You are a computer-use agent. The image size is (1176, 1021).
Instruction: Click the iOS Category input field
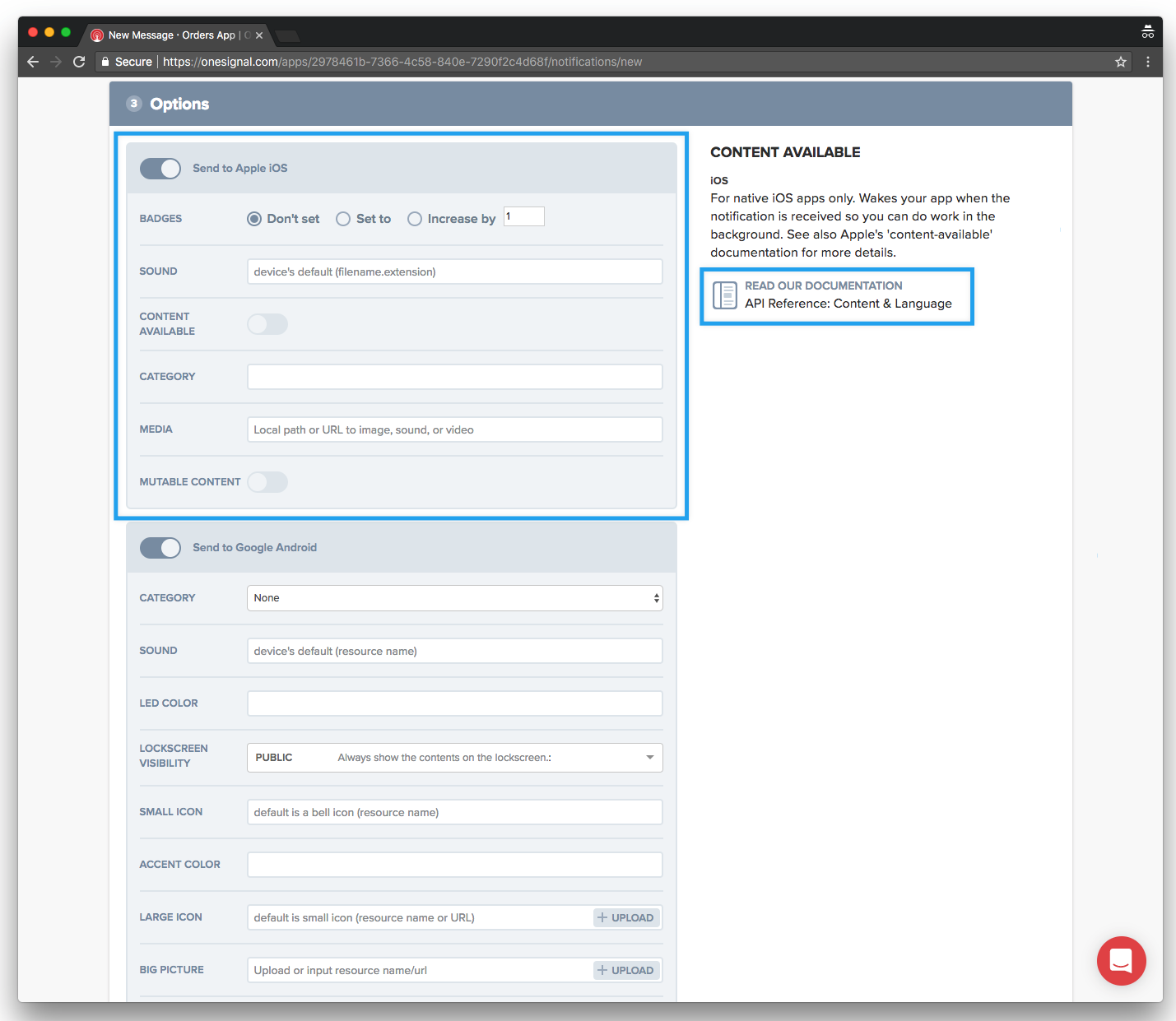pos(454,377)
